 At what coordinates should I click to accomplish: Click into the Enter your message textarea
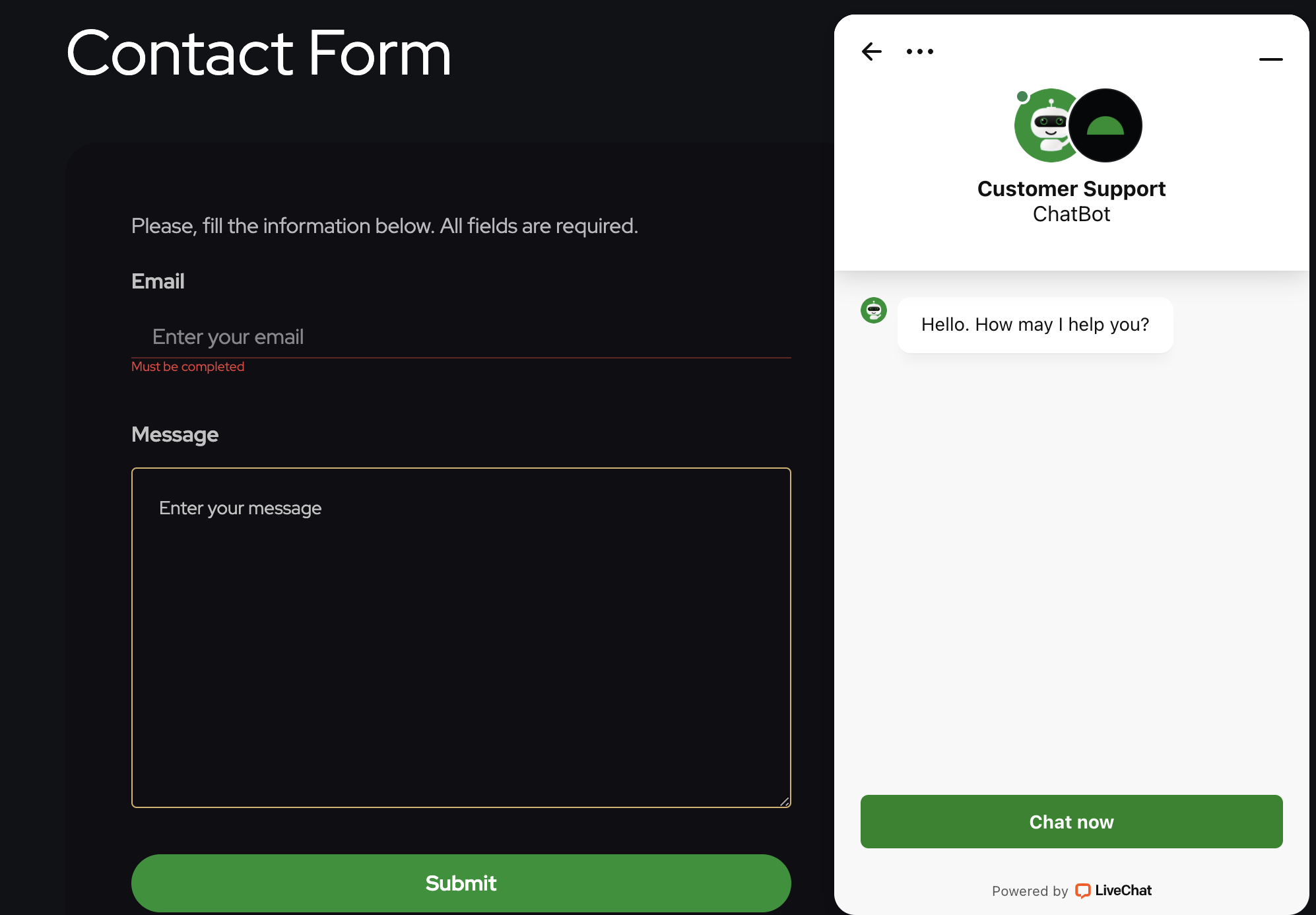point(461,637)
